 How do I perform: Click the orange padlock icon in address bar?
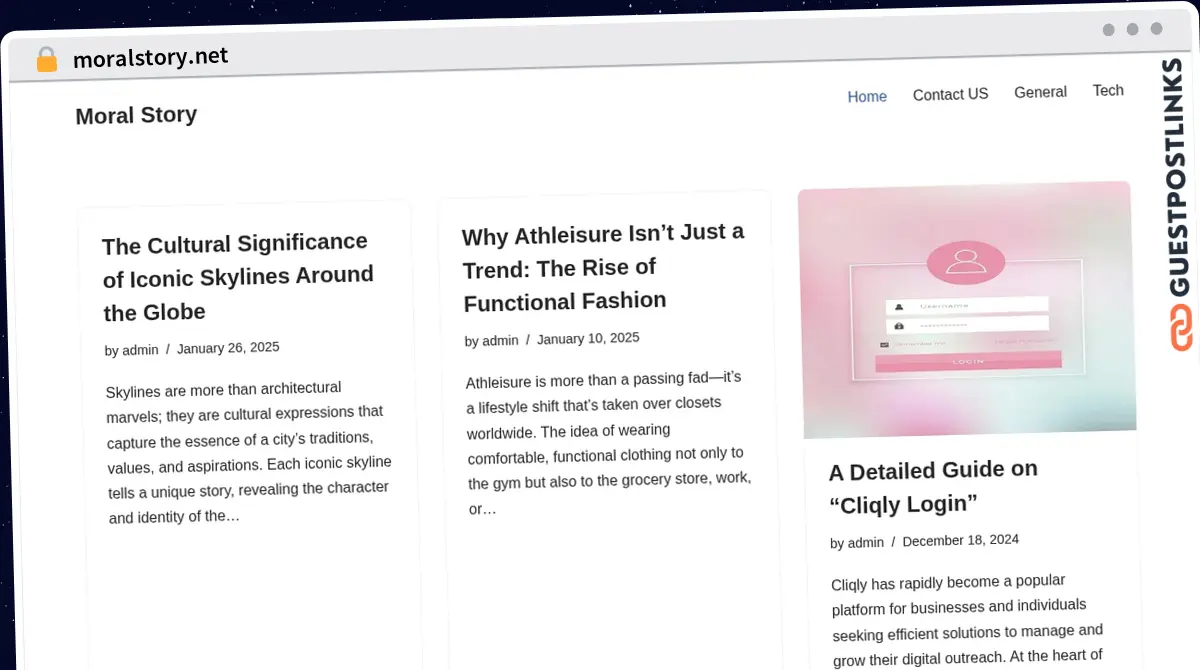pos(46,60)
